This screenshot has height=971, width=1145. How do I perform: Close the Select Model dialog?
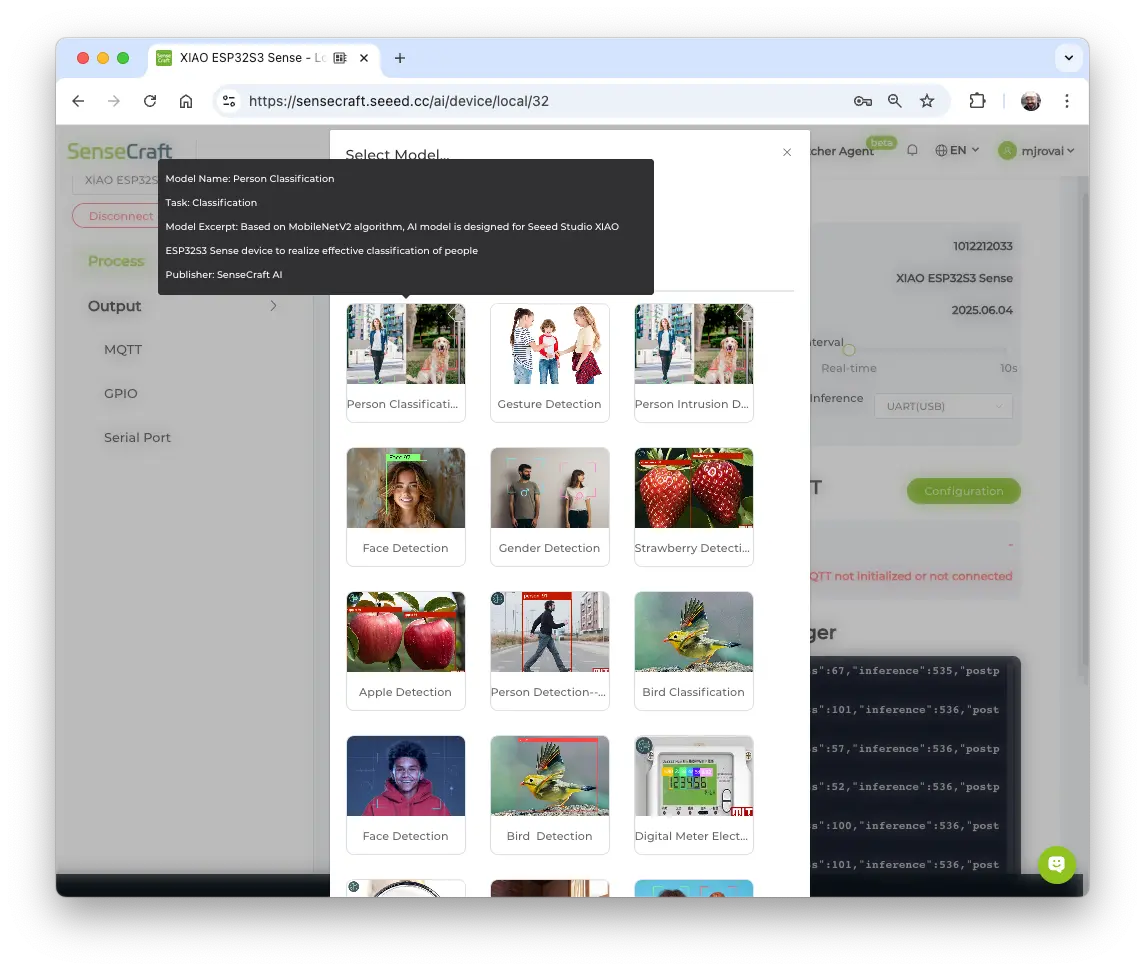coord(787,152)
